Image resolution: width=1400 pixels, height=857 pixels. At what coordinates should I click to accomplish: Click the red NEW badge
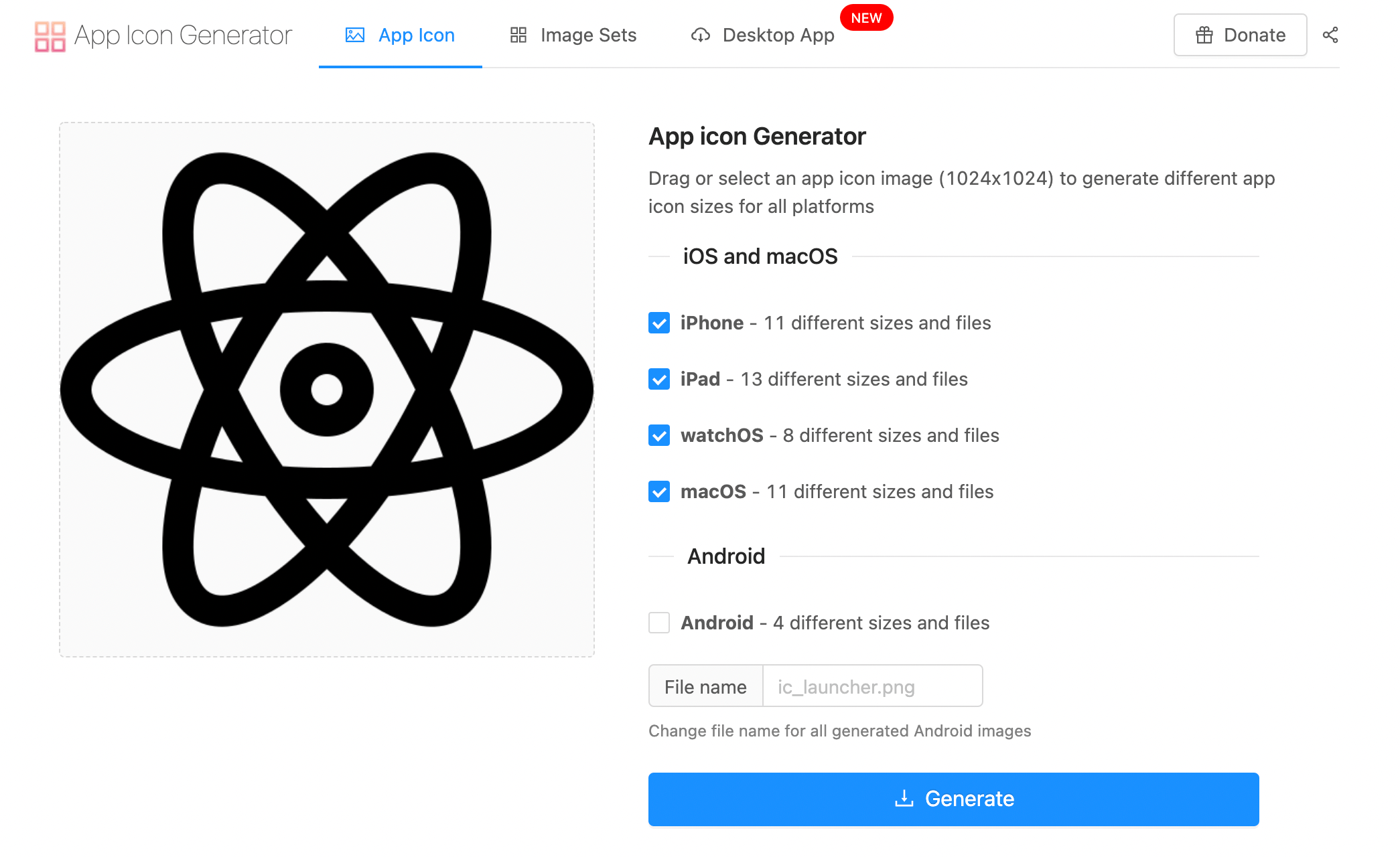click(866, 18)
